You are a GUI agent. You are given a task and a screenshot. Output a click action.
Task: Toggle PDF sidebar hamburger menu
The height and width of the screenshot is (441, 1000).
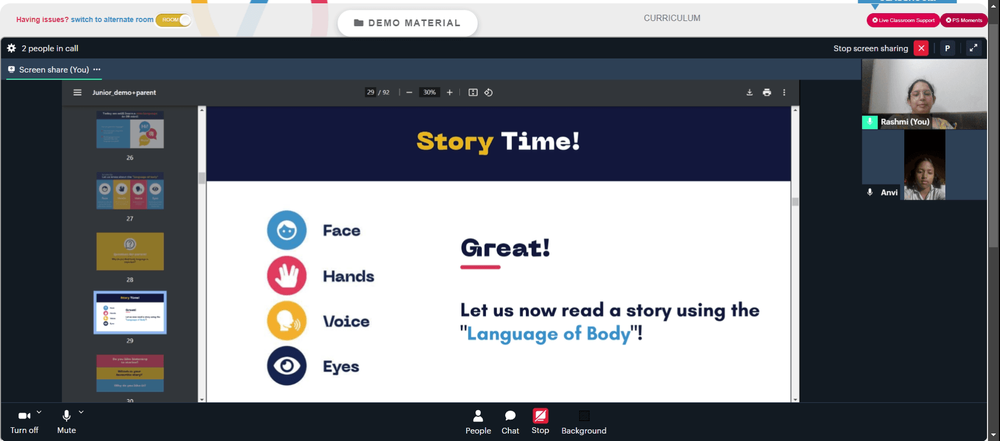(x=77, y=93)
